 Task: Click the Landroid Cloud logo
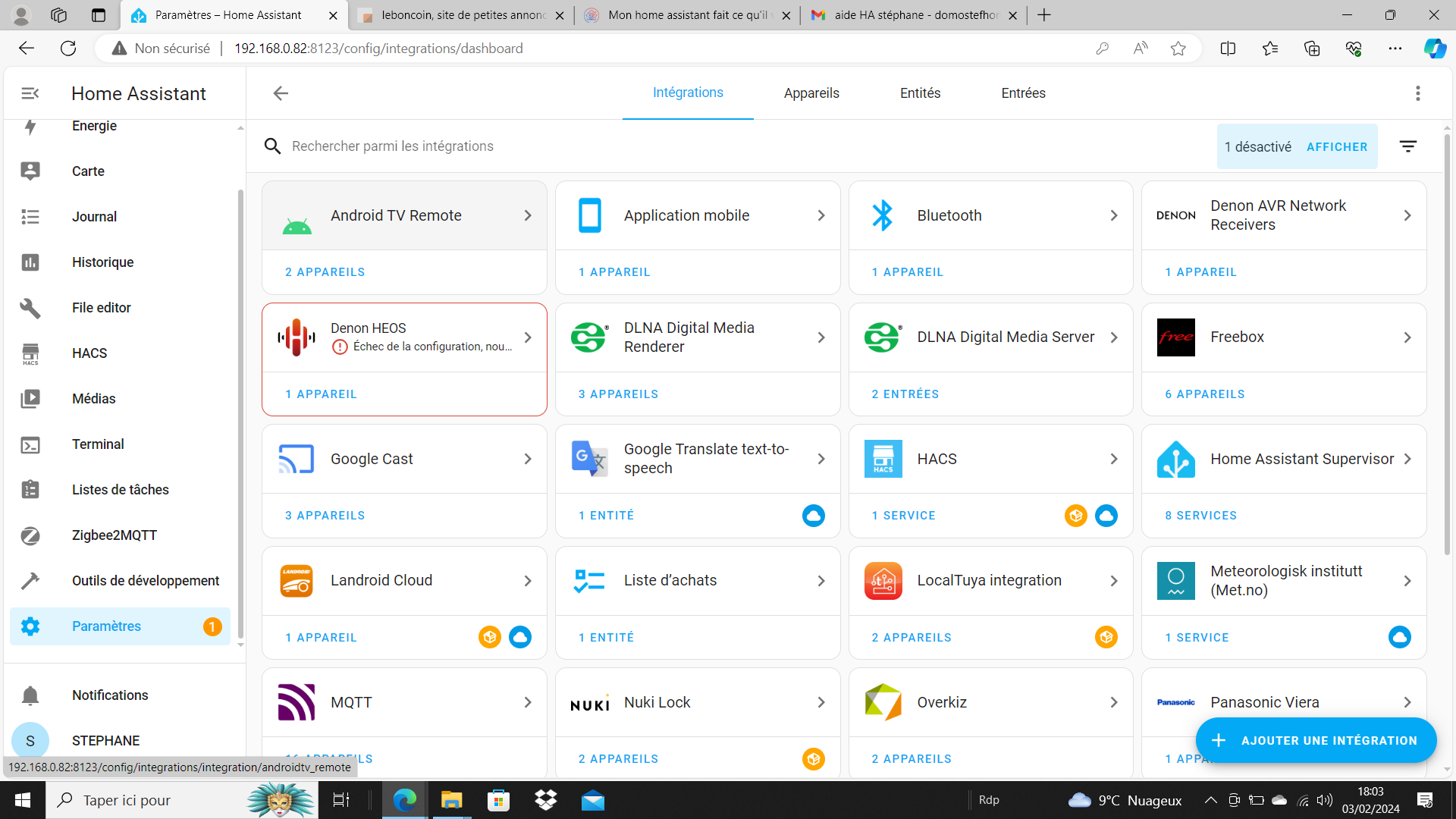point(297,581)
